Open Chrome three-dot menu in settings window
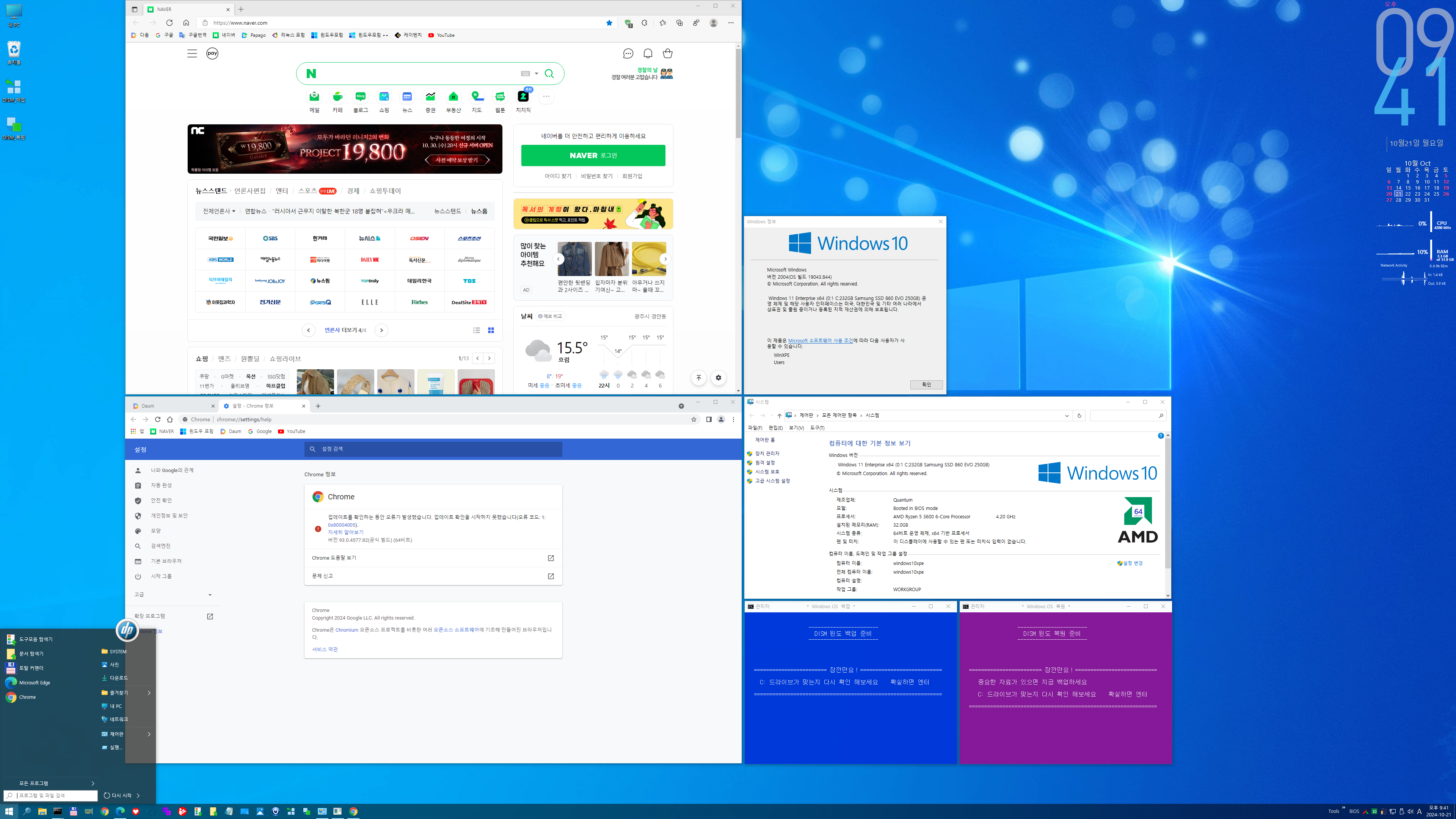The image size is (1456, 819). (734, 419)
